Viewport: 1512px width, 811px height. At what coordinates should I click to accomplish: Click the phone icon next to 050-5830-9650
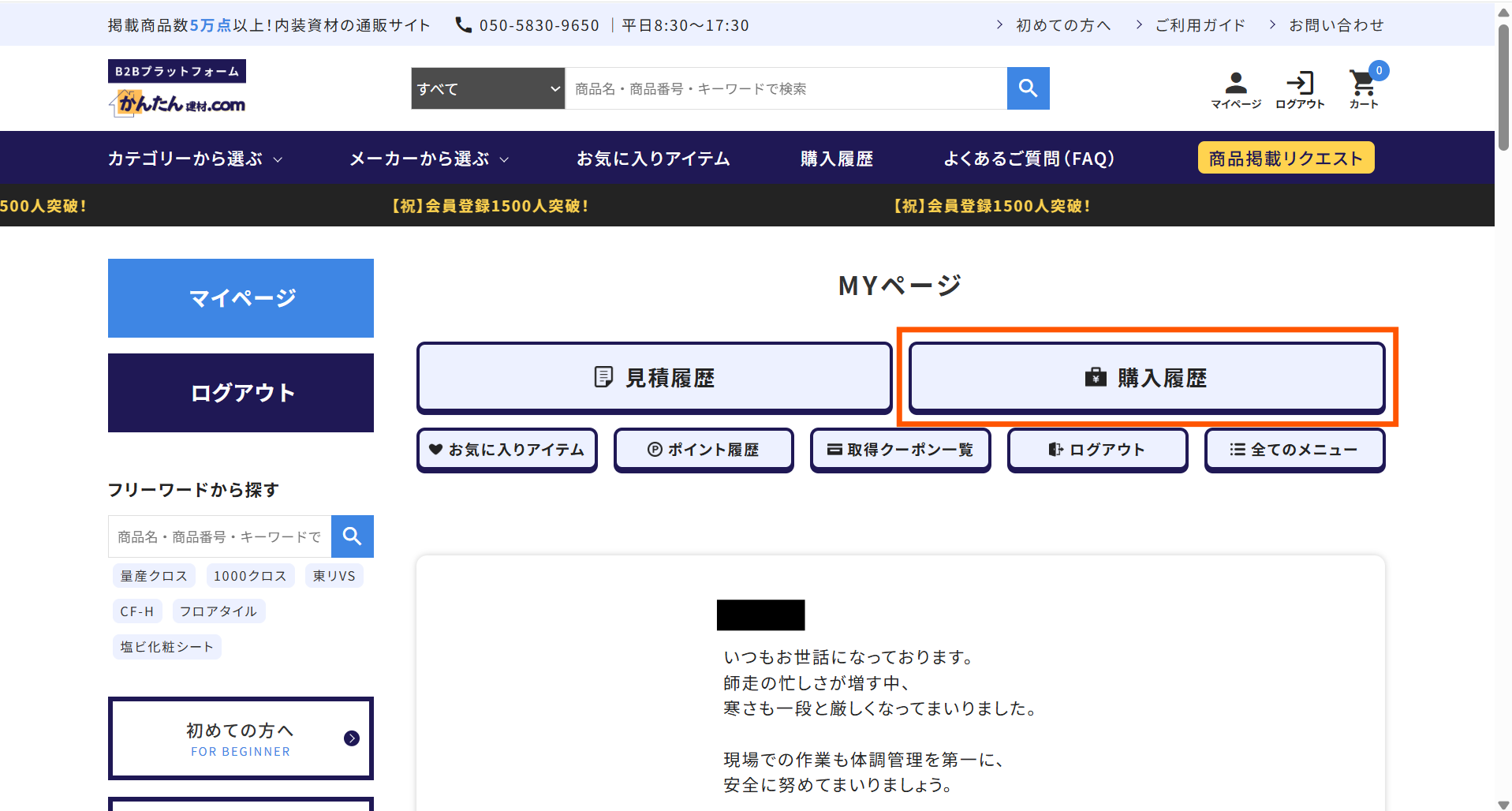point(463,24)
